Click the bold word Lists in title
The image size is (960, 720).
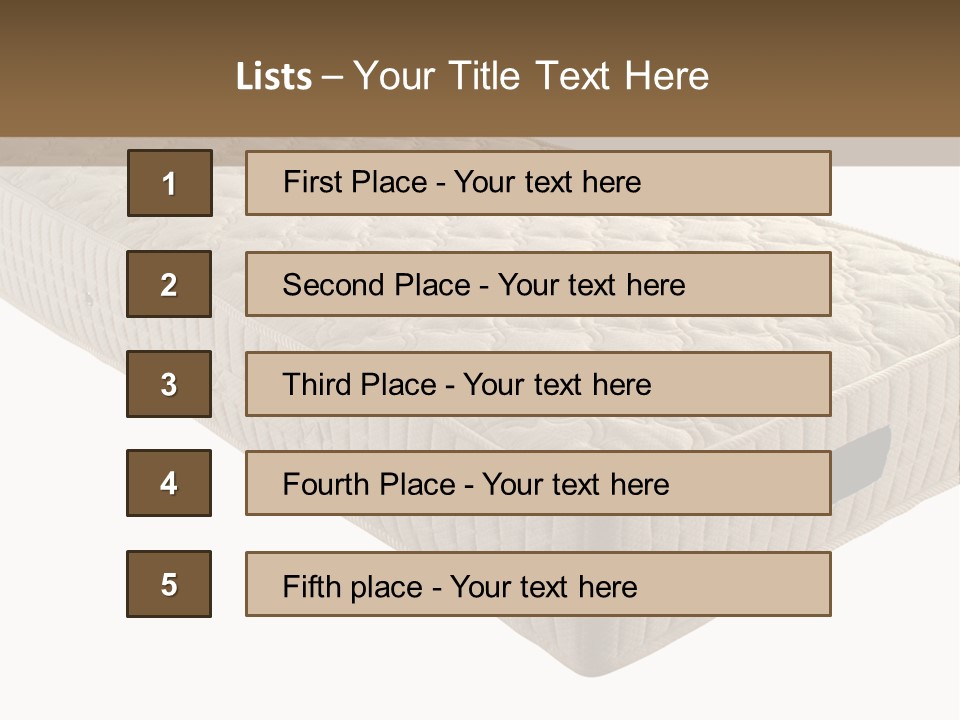point(274,77)
